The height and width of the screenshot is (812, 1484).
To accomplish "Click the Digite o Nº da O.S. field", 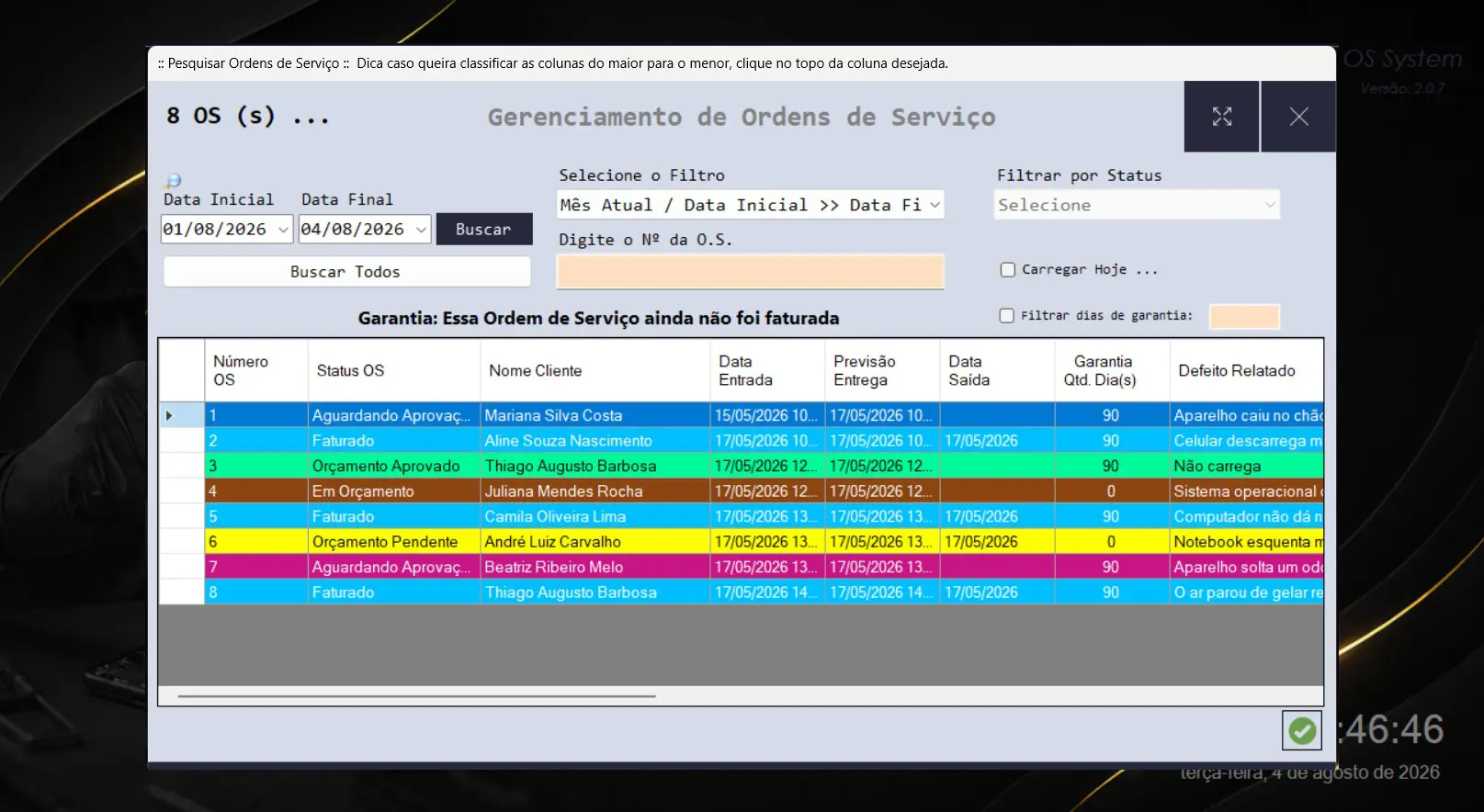I will point(751,272).
